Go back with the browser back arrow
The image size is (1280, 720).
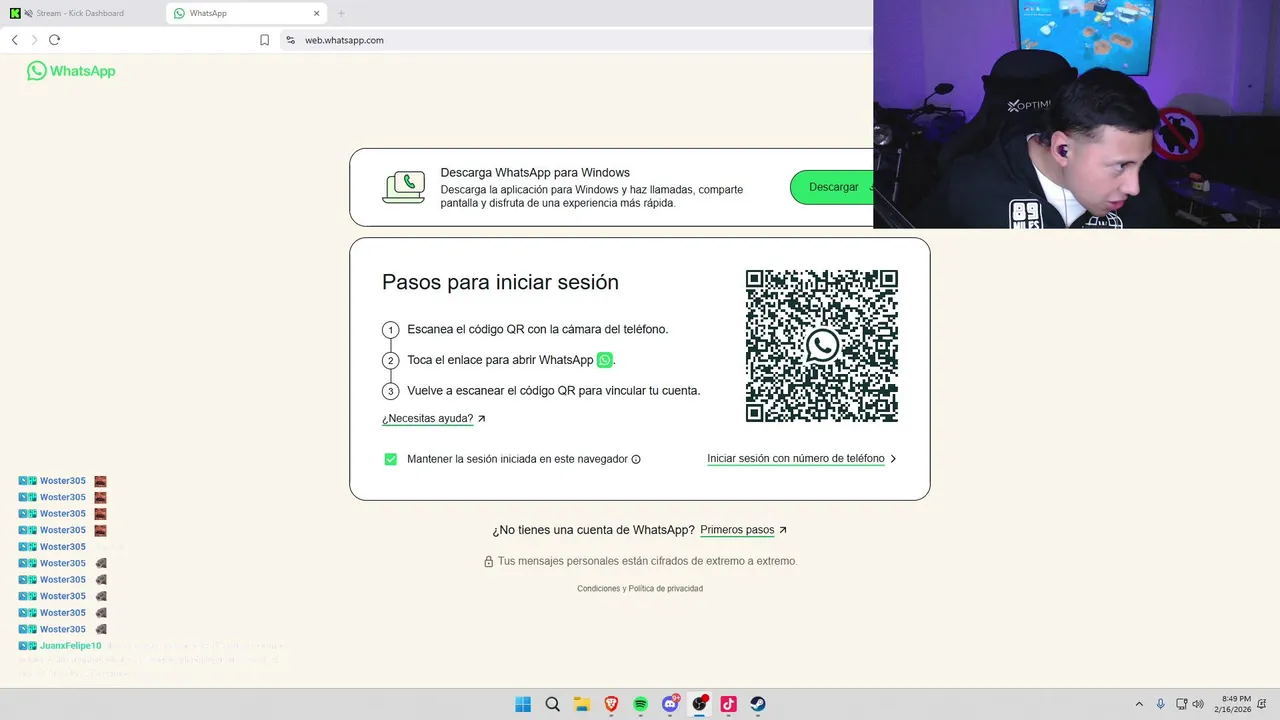[x=14, y=40]
